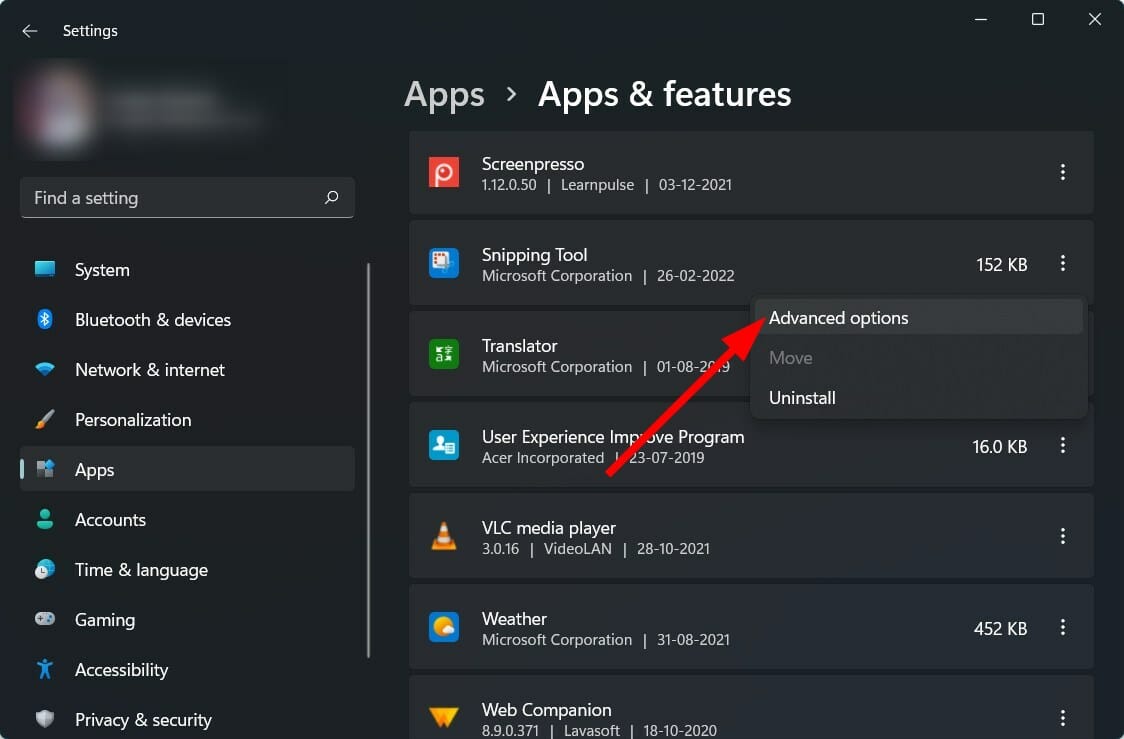
Task: Open the Weather app options menu
Action: click(x=1062, y=627)
